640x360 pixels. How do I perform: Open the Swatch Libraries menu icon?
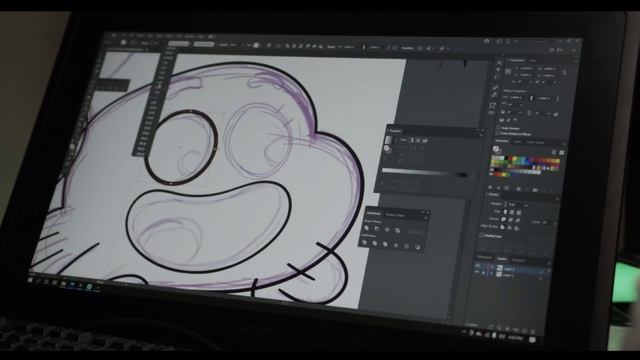click(x=491, y=187)
